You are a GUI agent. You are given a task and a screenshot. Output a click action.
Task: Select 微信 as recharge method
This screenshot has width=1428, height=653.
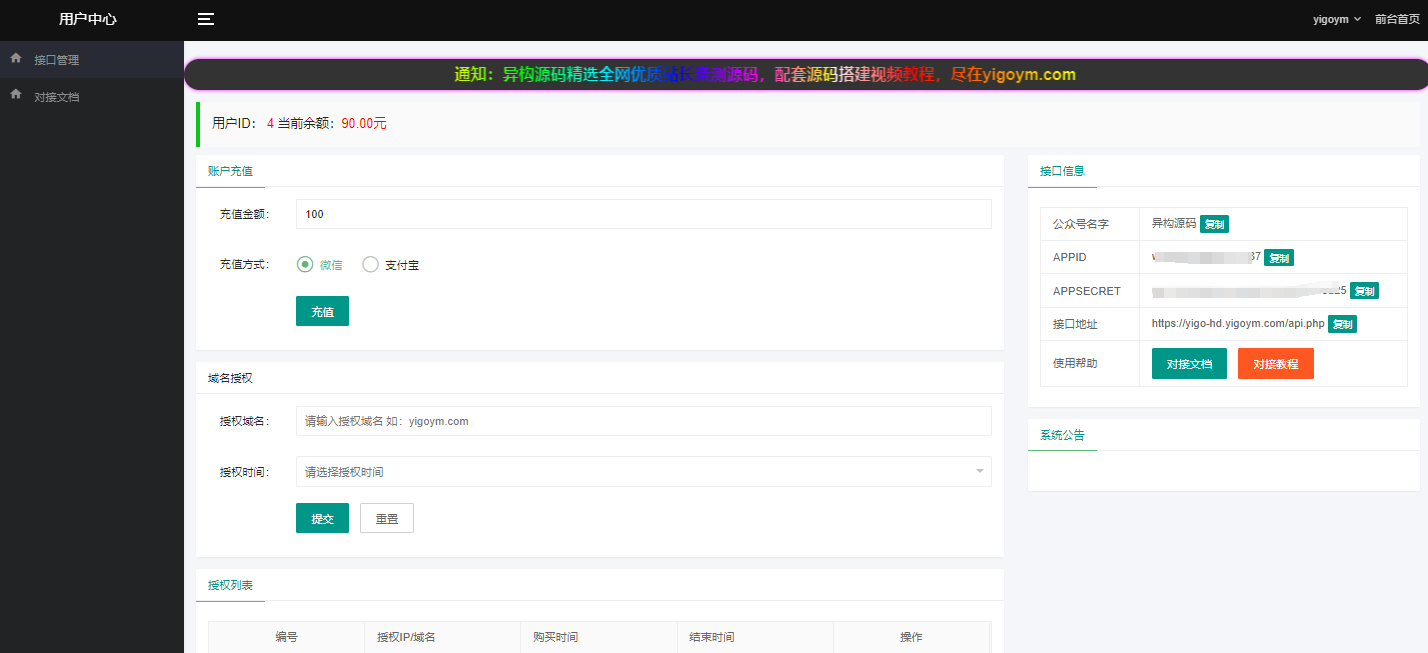(306, 265)
